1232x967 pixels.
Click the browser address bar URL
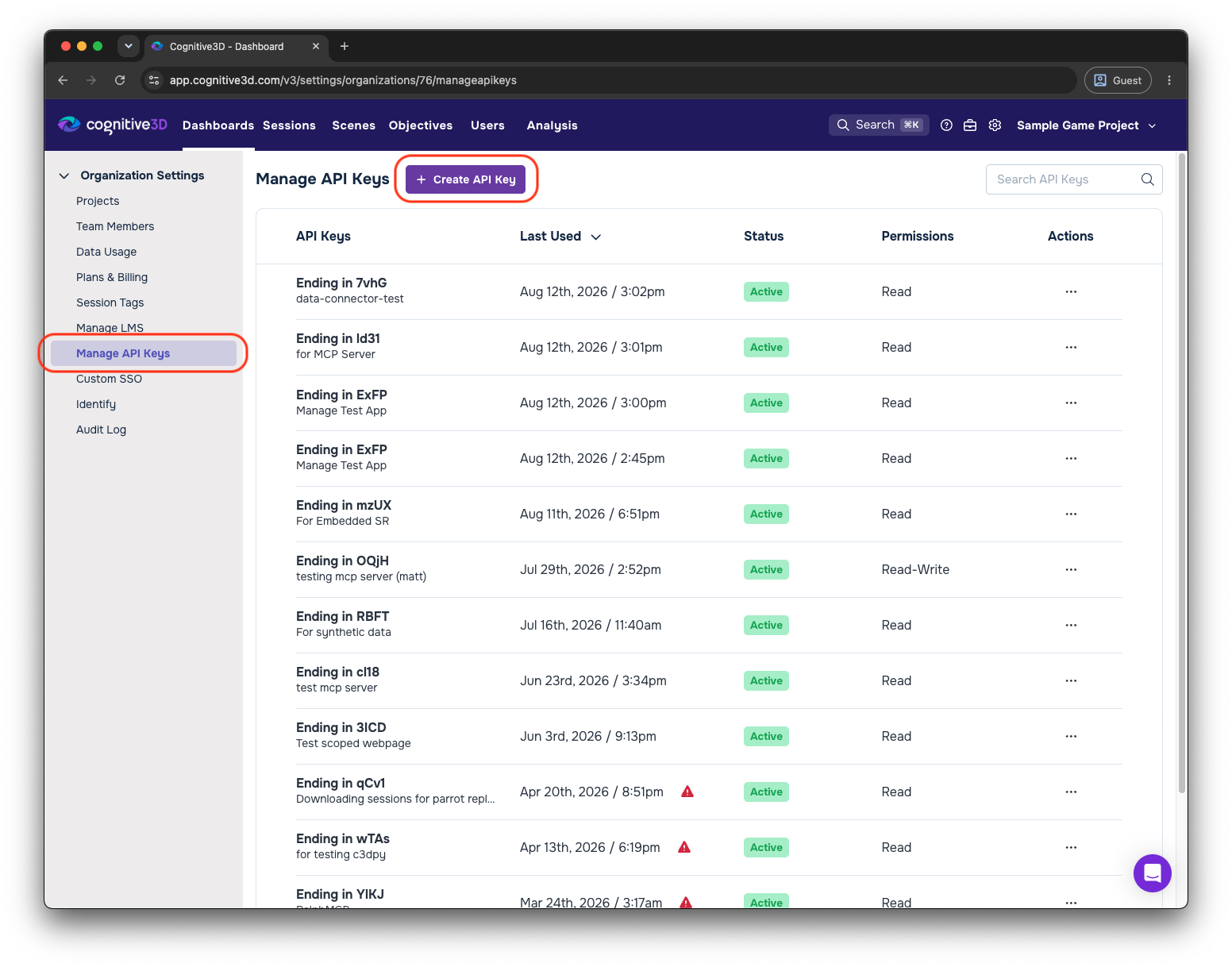(x=343, y=80)
